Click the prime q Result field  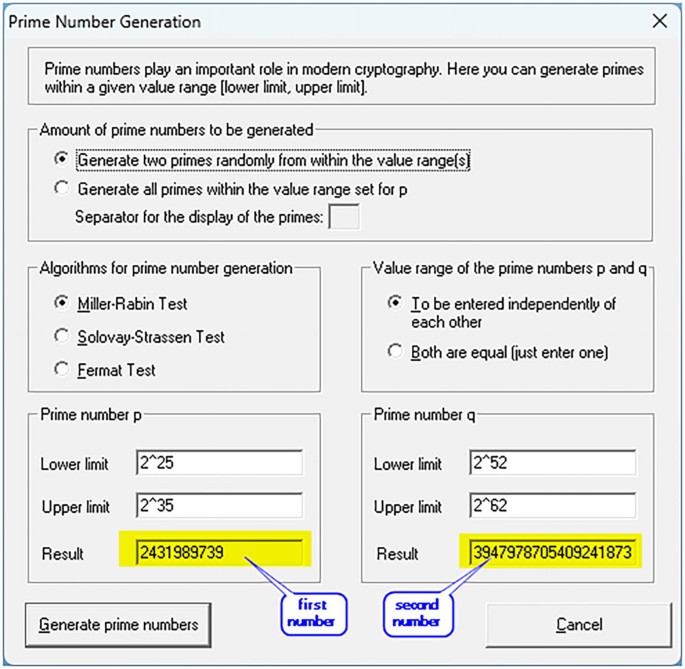click(x=552, y=553)
